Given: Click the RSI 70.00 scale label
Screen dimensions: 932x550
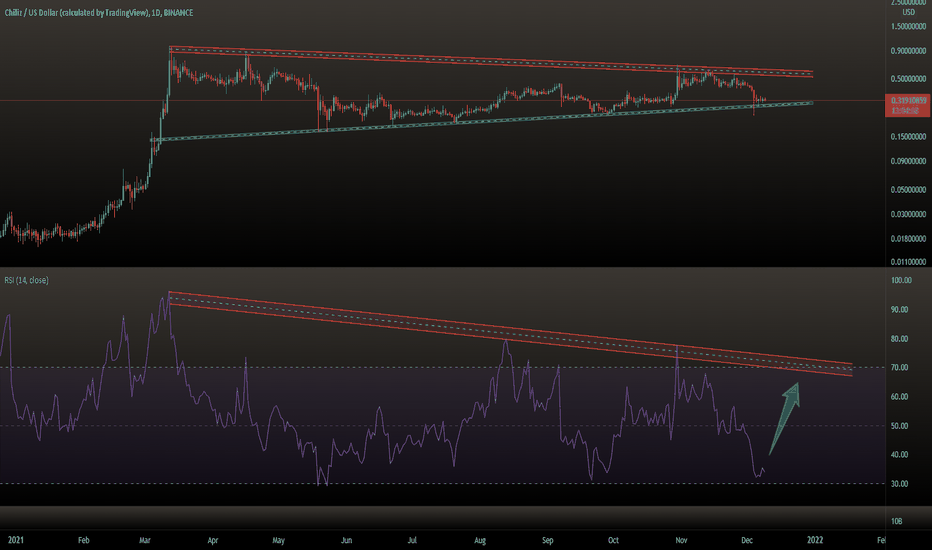Looking at the screenshot, I should 899,367.
